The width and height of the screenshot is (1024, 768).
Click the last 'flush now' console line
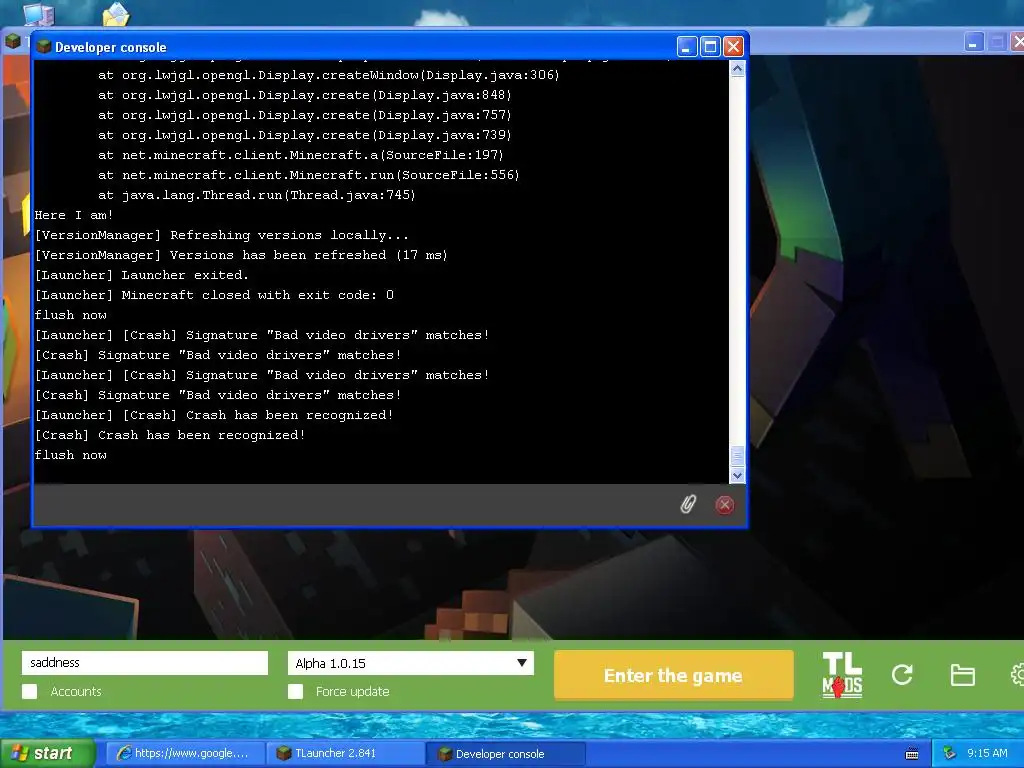[x=71, y=455]
